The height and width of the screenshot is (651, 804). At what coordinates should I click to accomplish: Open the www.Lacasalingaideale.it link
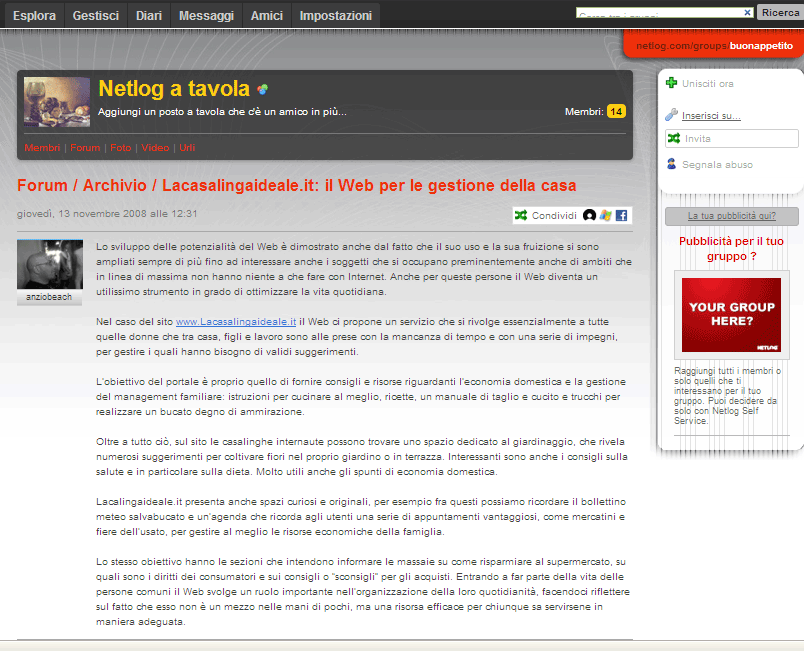236,321
